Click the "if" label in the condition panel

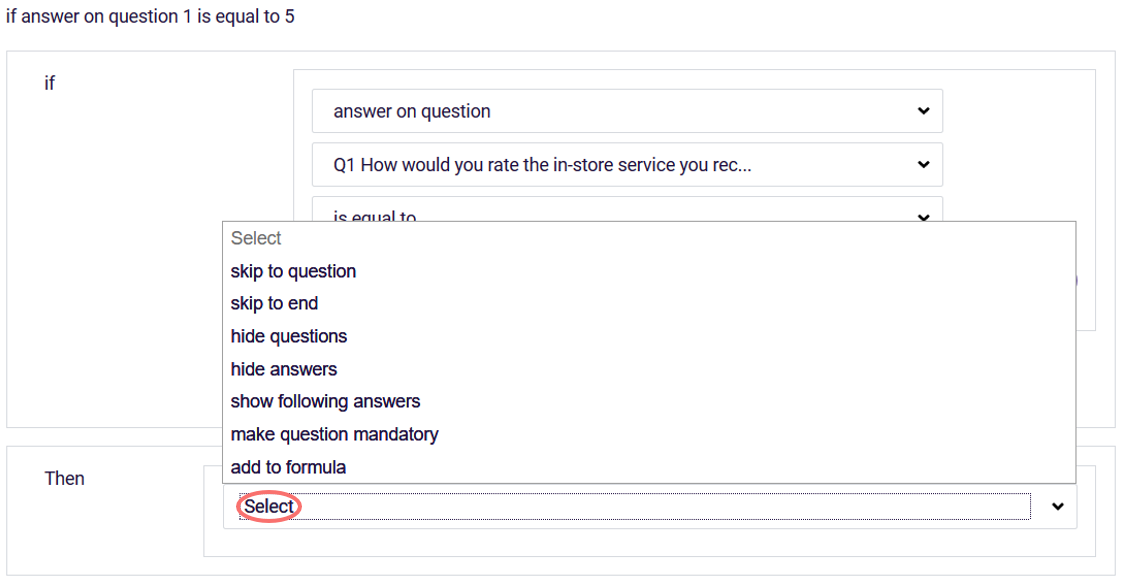pyautogui.click(x=50, y=83)
